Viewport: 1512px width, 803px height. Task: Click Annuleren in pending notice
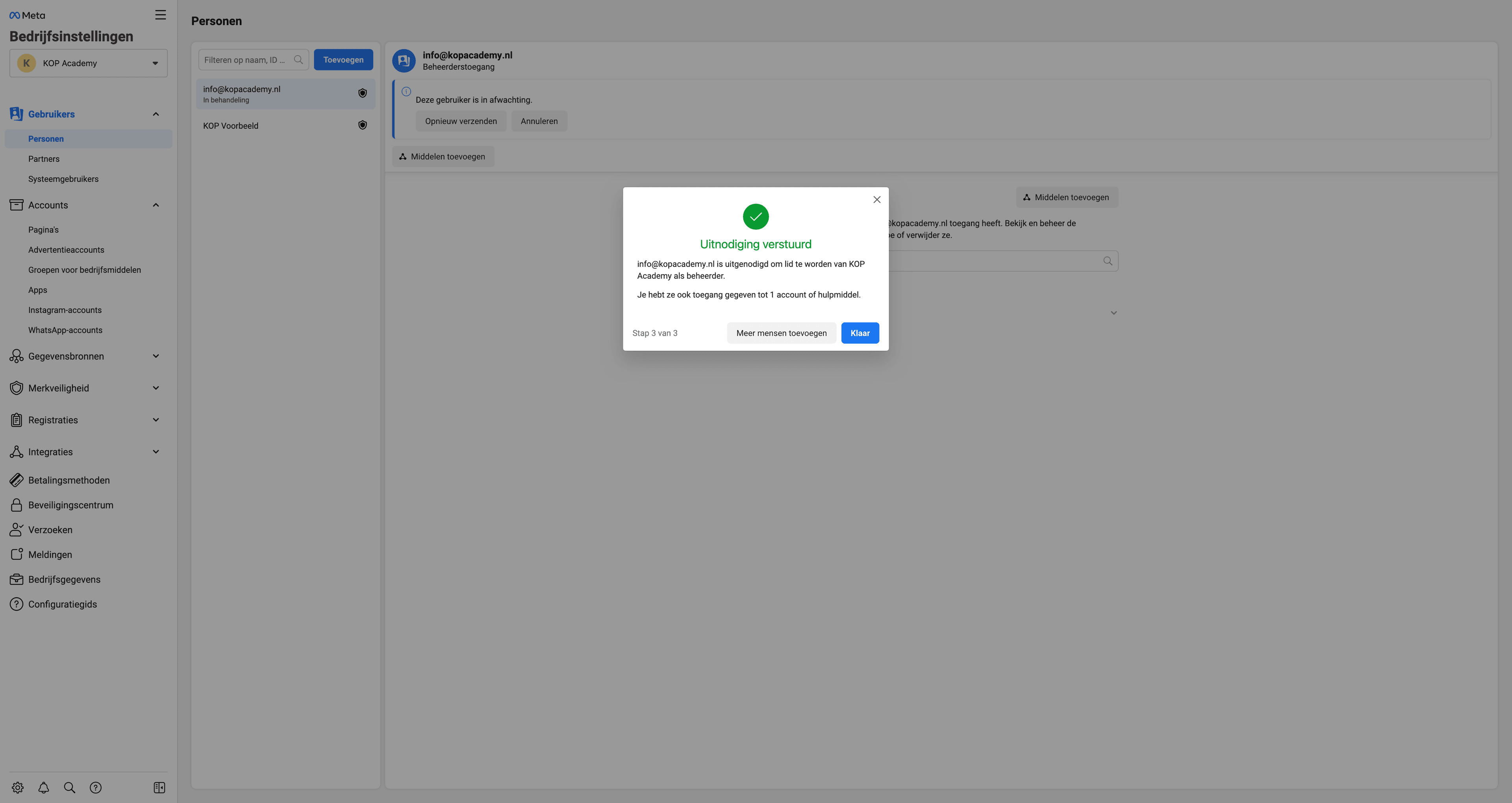[539, 121]
